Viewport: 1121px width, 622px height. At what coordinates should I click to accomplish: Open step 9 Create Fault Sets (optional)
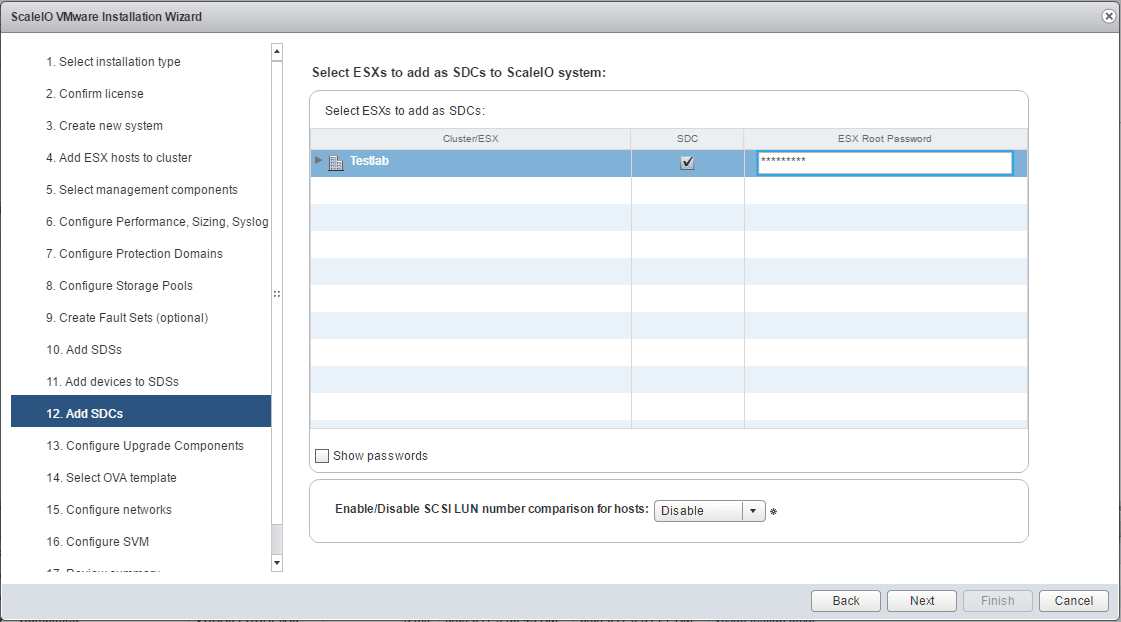click(x=127, y=317)
